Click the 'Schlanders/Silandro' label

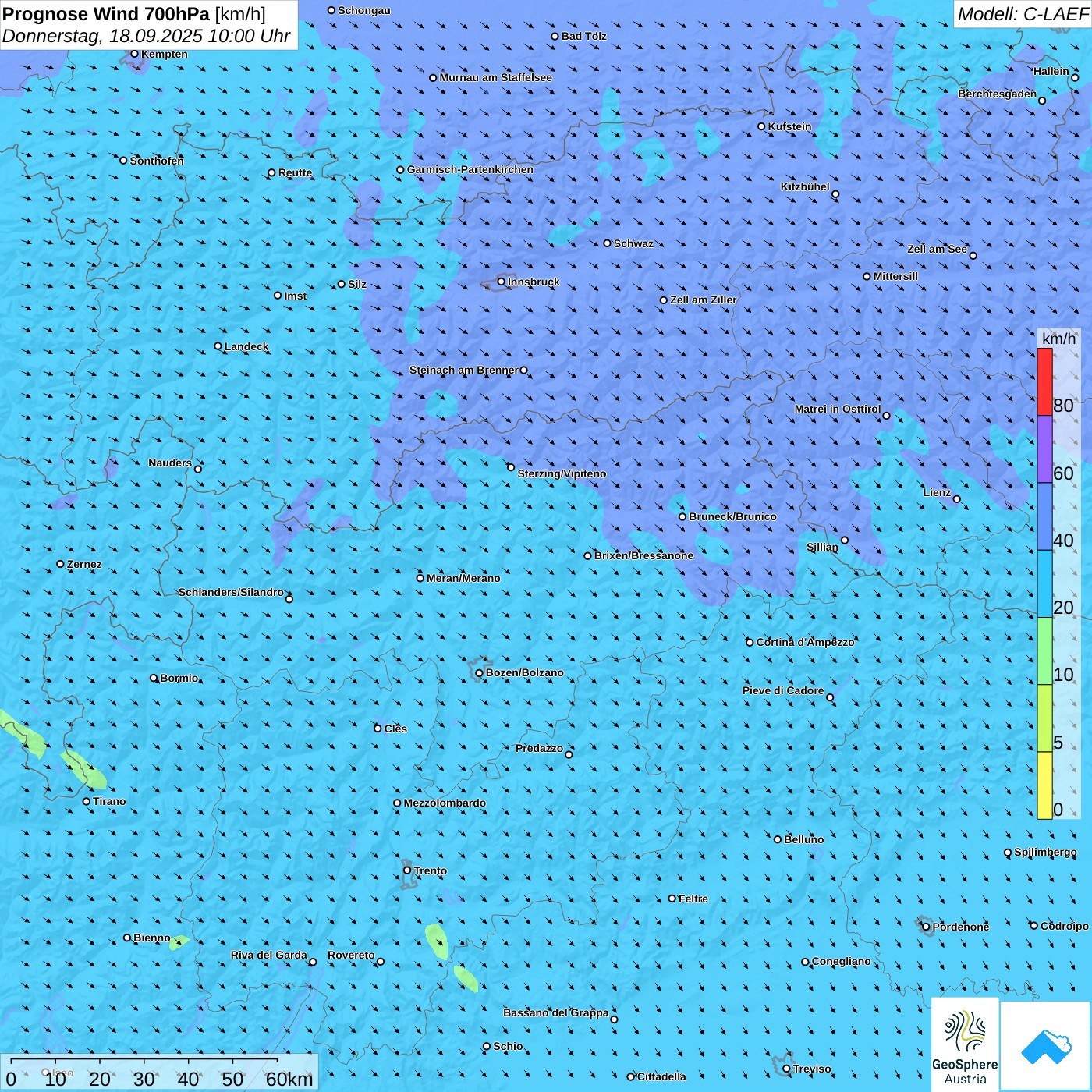[231, 592]
